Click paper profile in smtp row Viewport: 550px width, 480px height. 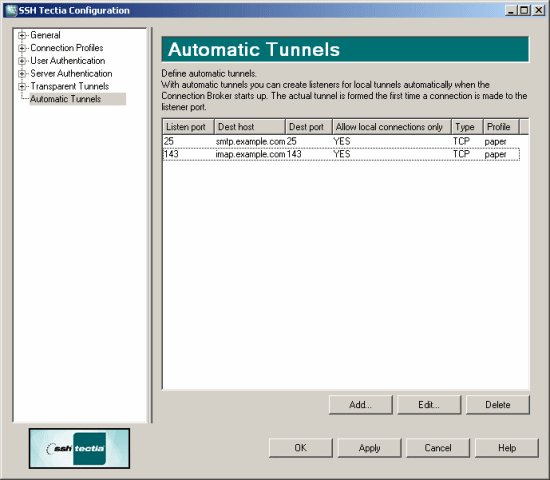(x=495, y=142)
